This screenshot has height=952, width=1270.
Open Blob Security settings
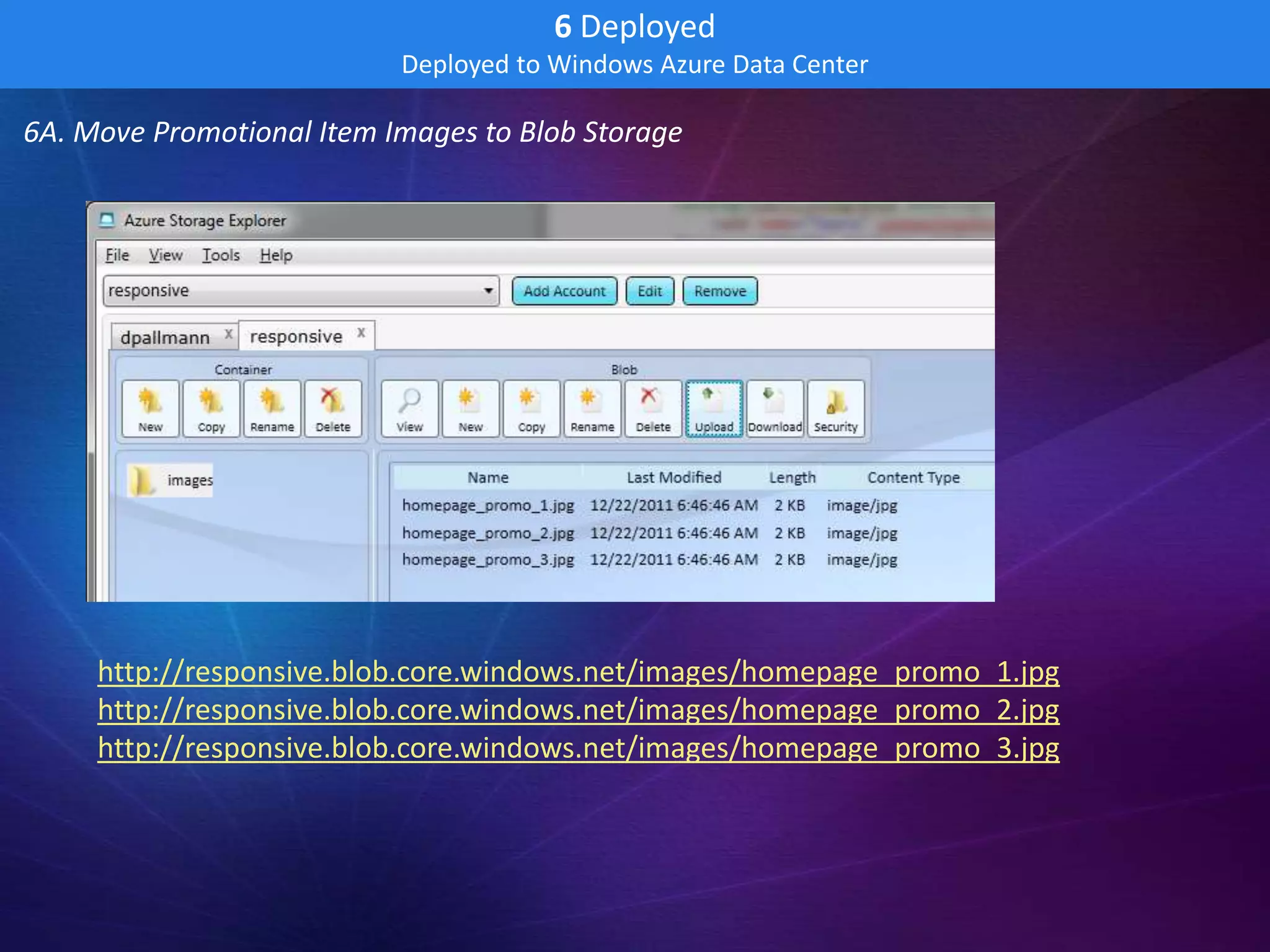pos(836,409)
